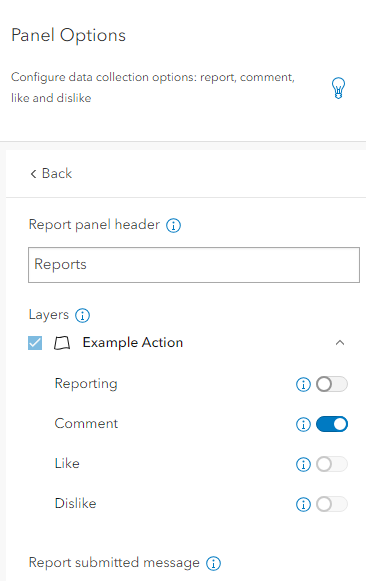Click the Panel Options title
Image resolution: width=366 pixels, height=581 pixels.
click(x=69, y=36)
